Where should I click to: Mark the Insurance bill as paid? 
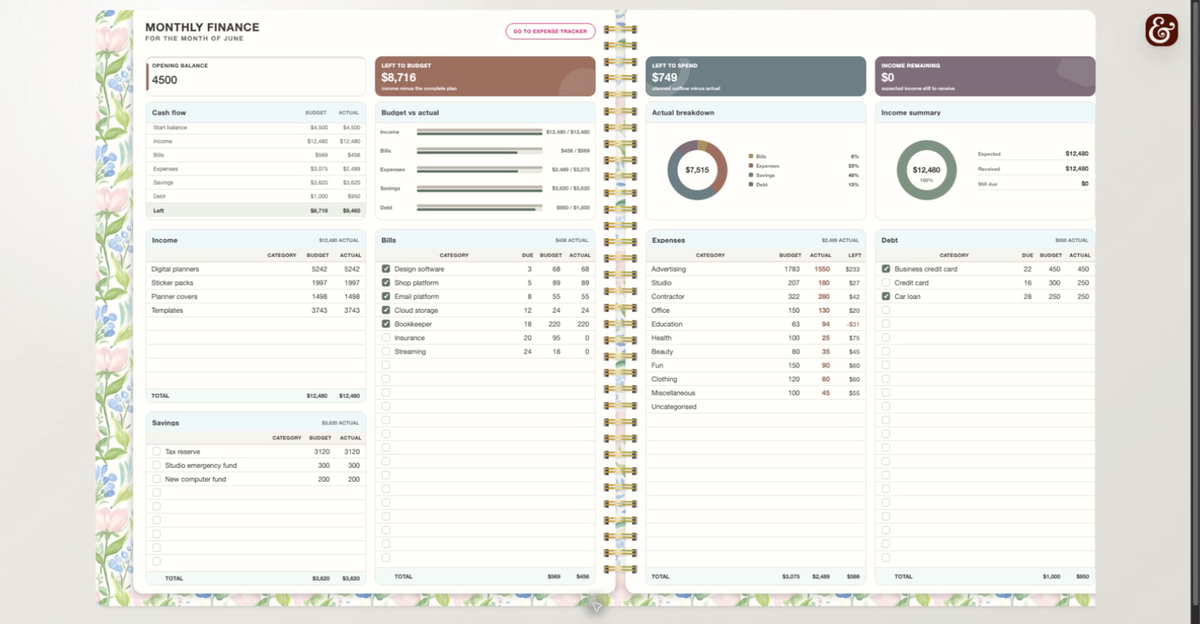[386, 338]
